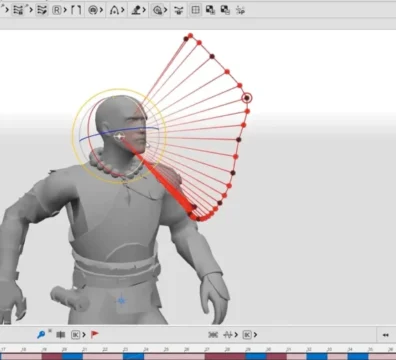Click the blue locator cross at character's waist
396x360 pixels.
click(x=121, y=301)
